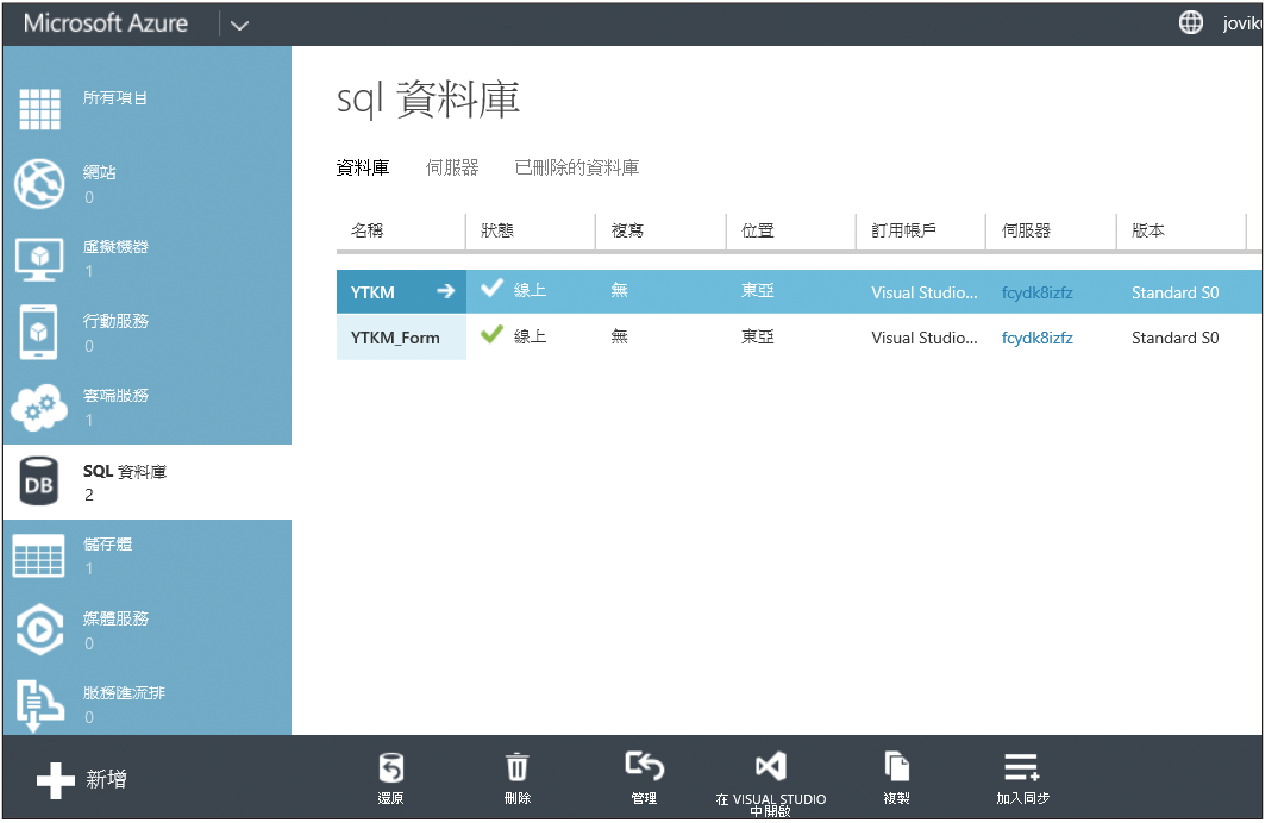The width and height of the screenshot is (1267, 823).
Task: Click the Copy (複製) database icon
Action: pyautogui.click(x=897, y=767)
